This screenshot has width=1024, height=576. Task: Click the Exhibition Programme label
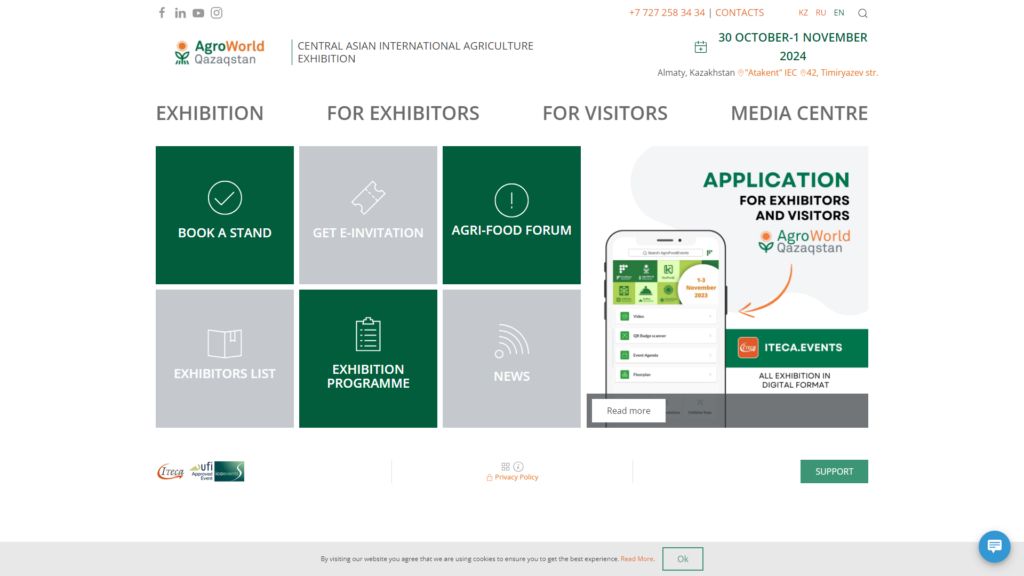pyautogui.click(x=368, y=376)
